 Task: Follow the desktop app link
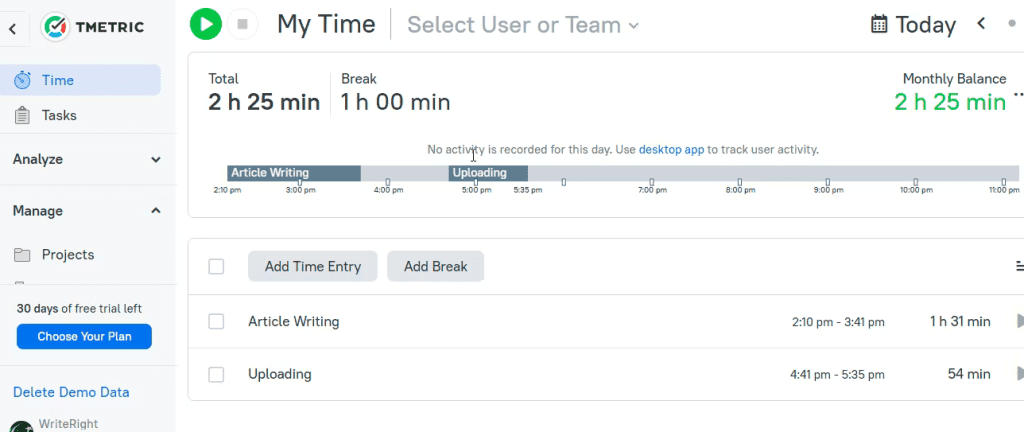(671, 149)
